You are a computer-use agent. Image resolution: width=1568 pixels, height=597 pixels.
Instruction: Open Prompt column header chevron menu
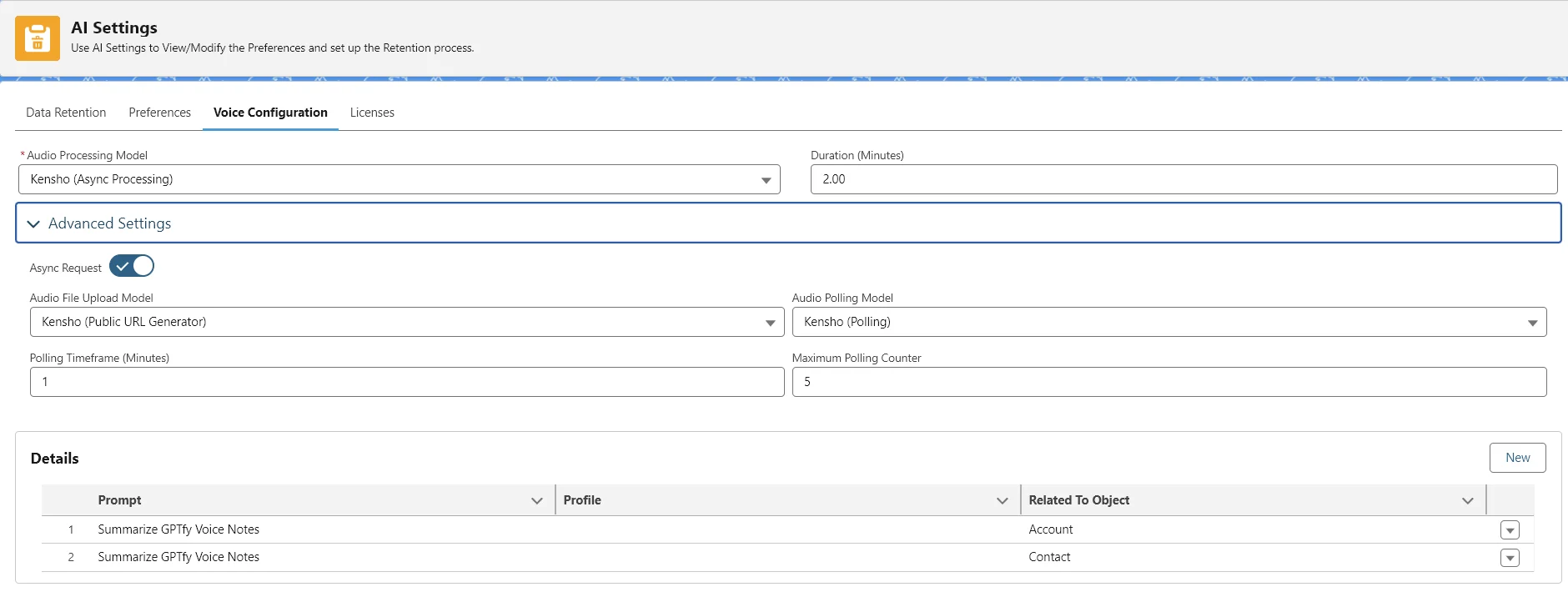coord(536,500)
